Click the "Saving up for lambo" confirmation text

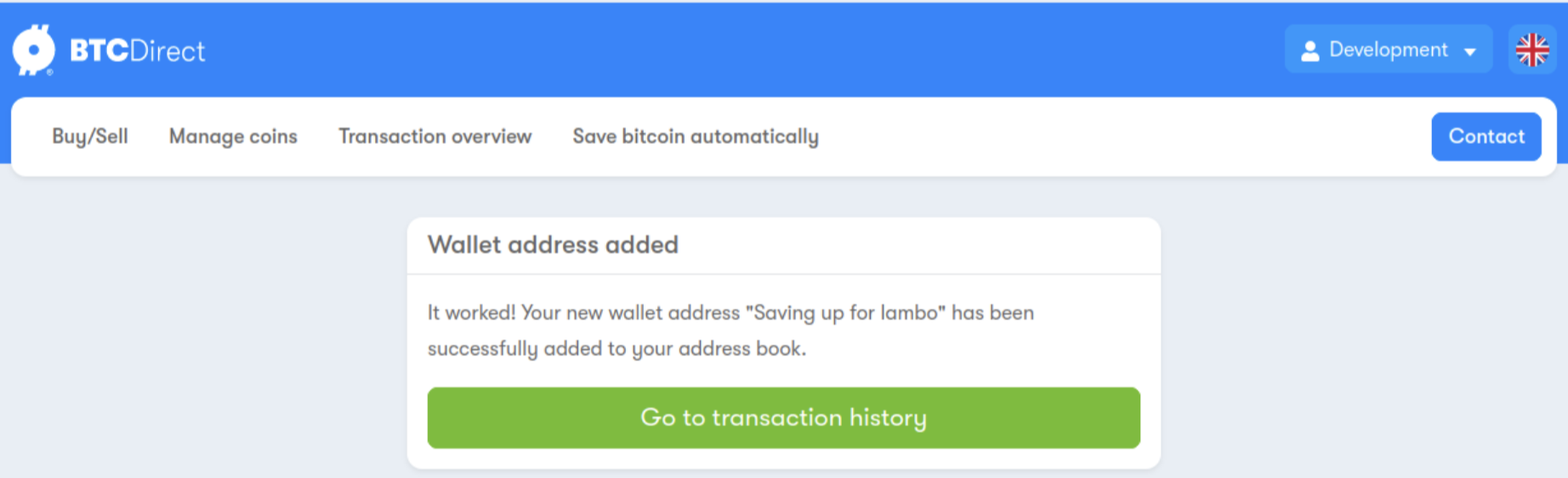[846, 313]
